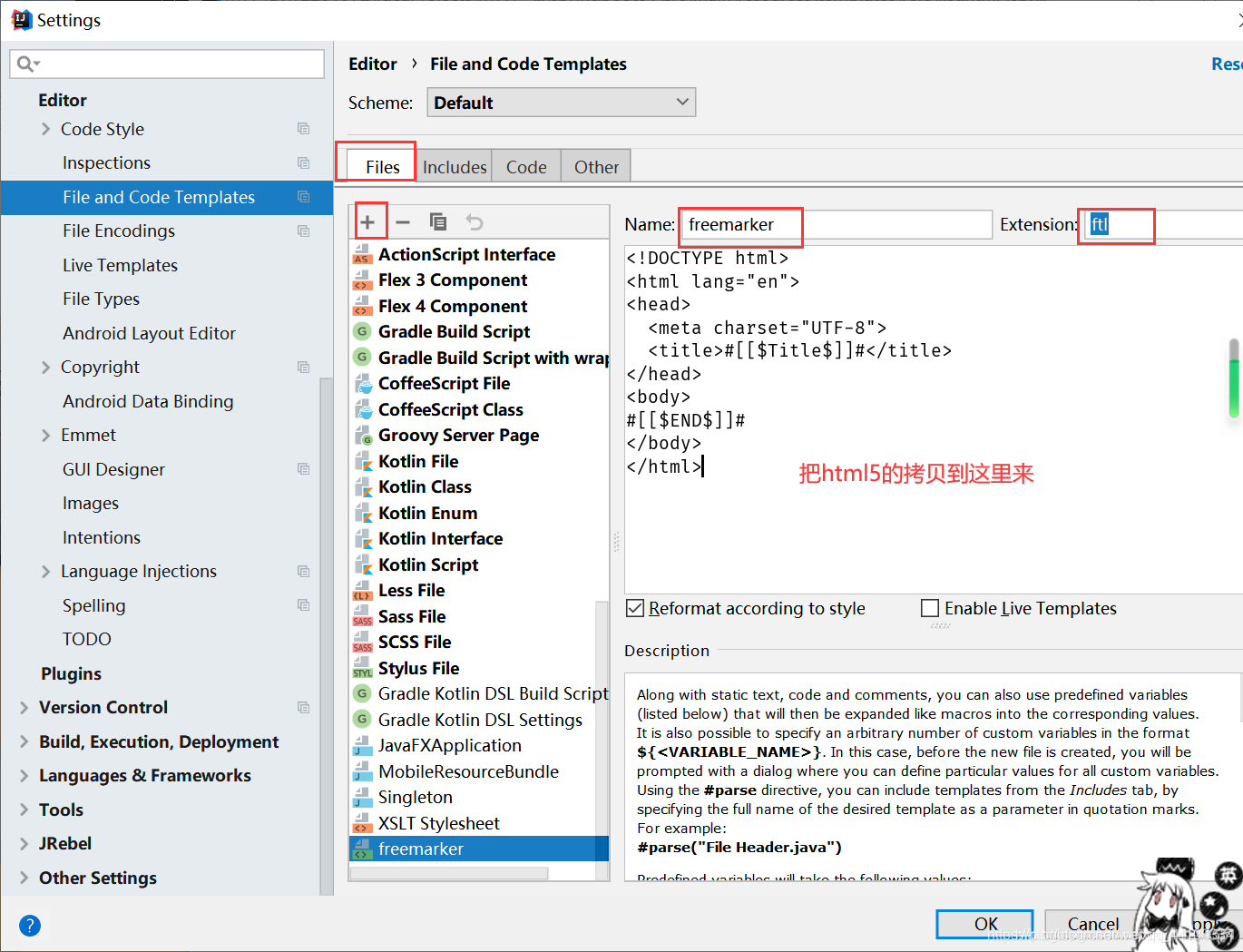This screenshot has width=1243, height=952.
Task: Switch to the Code tab
Action: (526, 167)
